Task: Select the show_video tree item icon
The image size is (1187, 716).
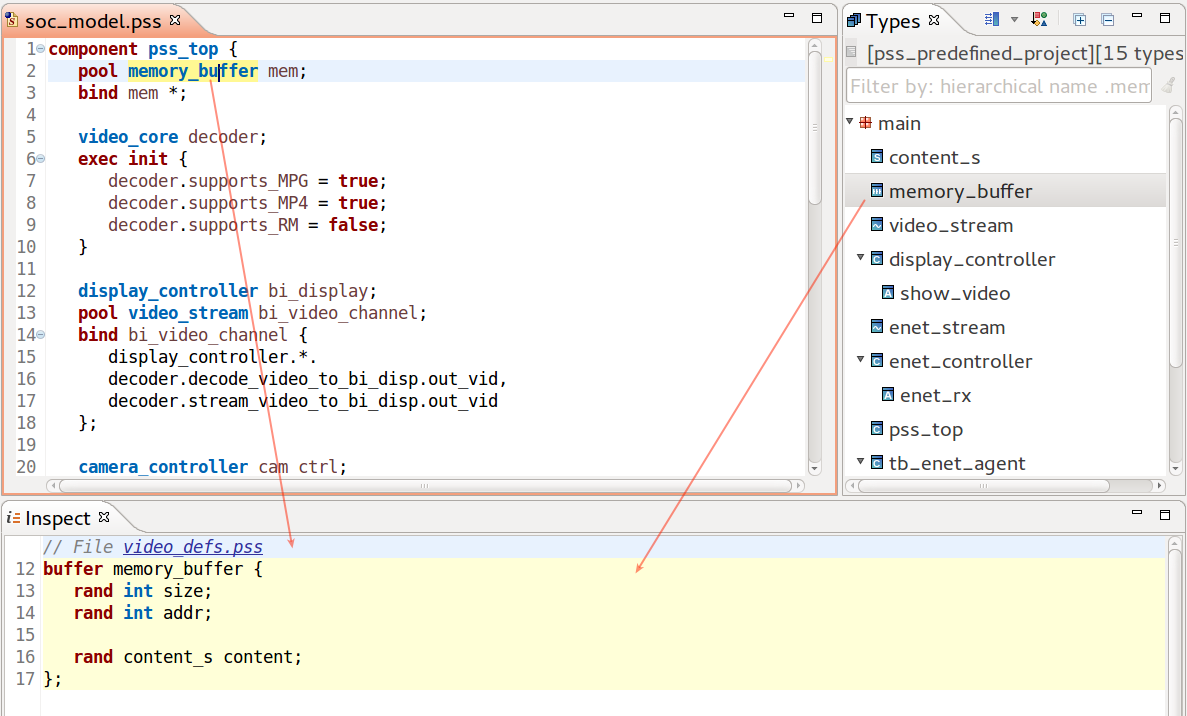Action: click(x=887, y=293)
